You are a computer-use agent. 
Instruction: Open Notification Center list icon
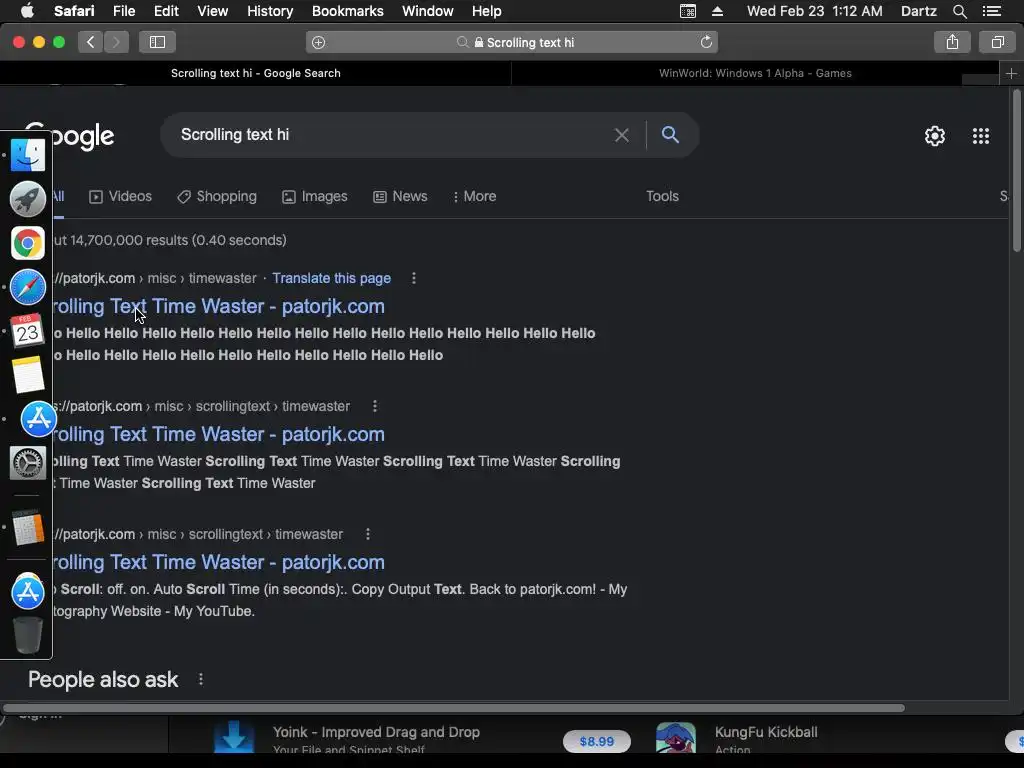tap(992, 11)
